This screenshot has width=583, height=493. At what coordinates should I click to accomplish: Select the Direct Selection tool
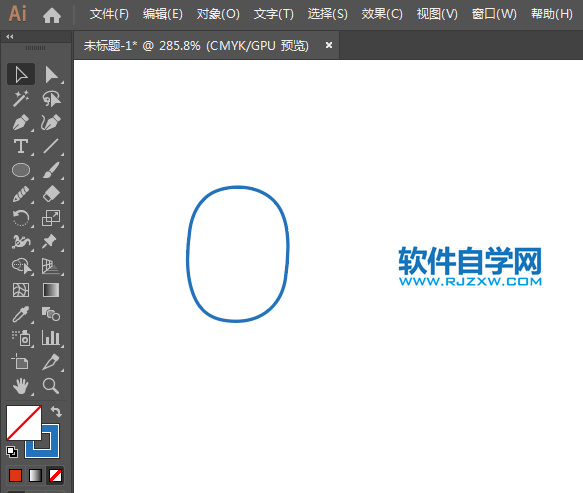[x=51, y=74]
